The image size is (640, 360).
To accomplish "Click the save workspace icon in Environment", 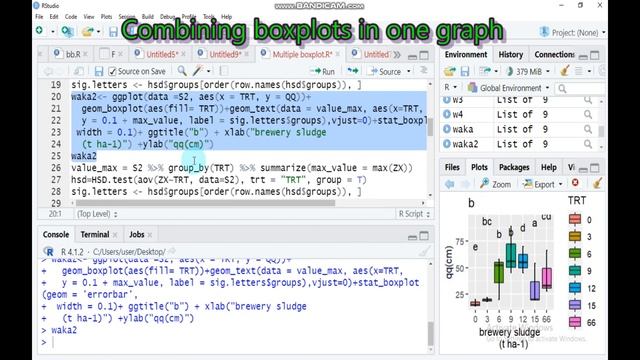I will point(464,71).
